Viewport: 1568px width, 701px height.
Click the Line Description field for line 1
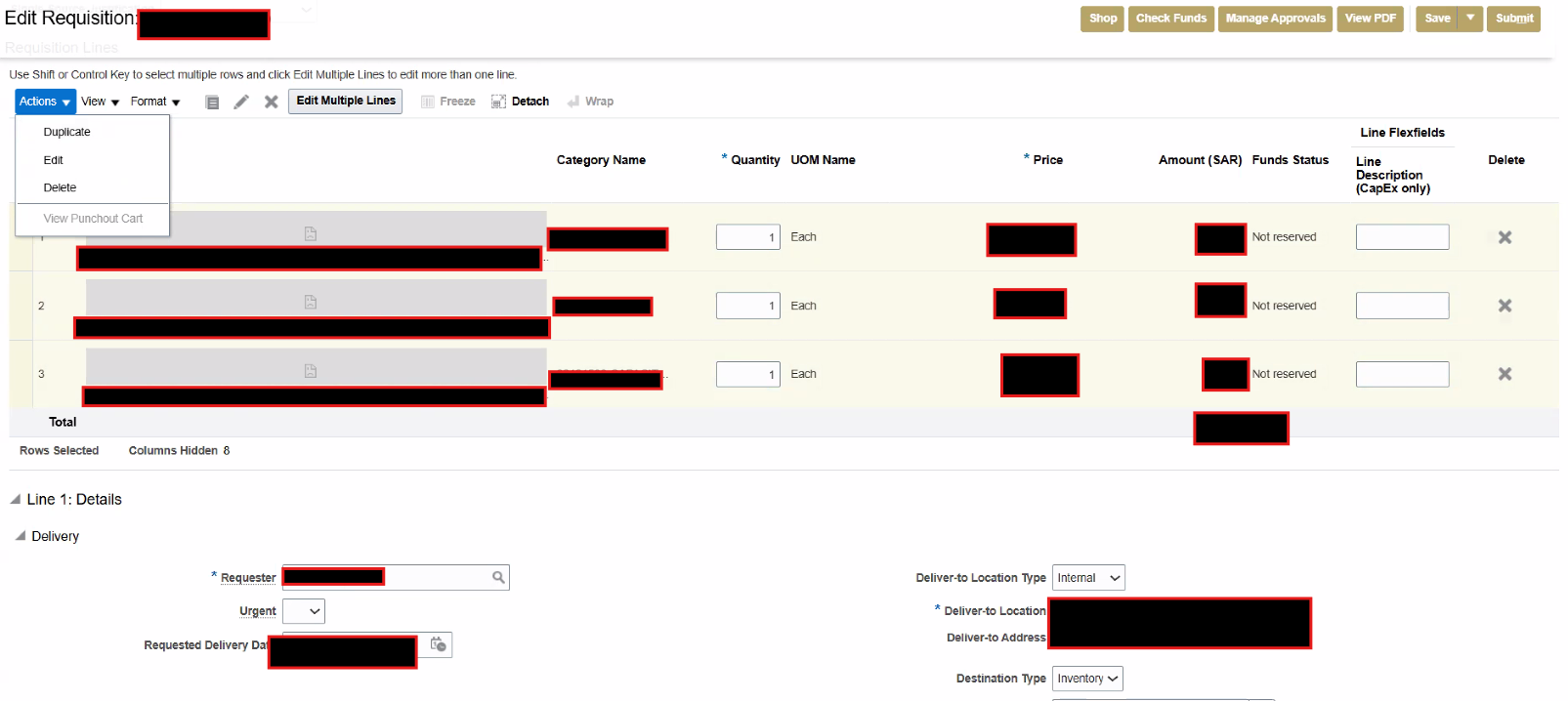(x=1402, y=237)
